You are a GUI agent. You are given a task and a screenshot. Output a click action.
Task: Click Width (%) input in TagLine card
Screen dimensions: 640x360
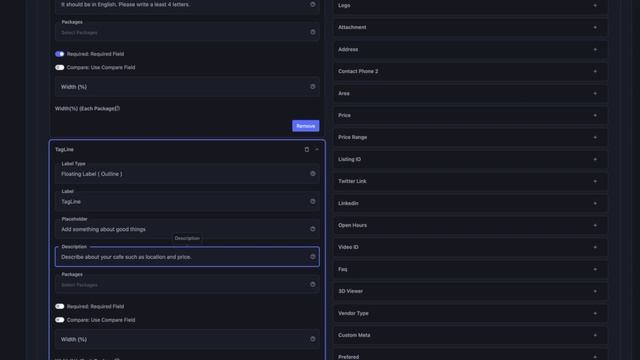pyautogui.click(x=187, y=339)
